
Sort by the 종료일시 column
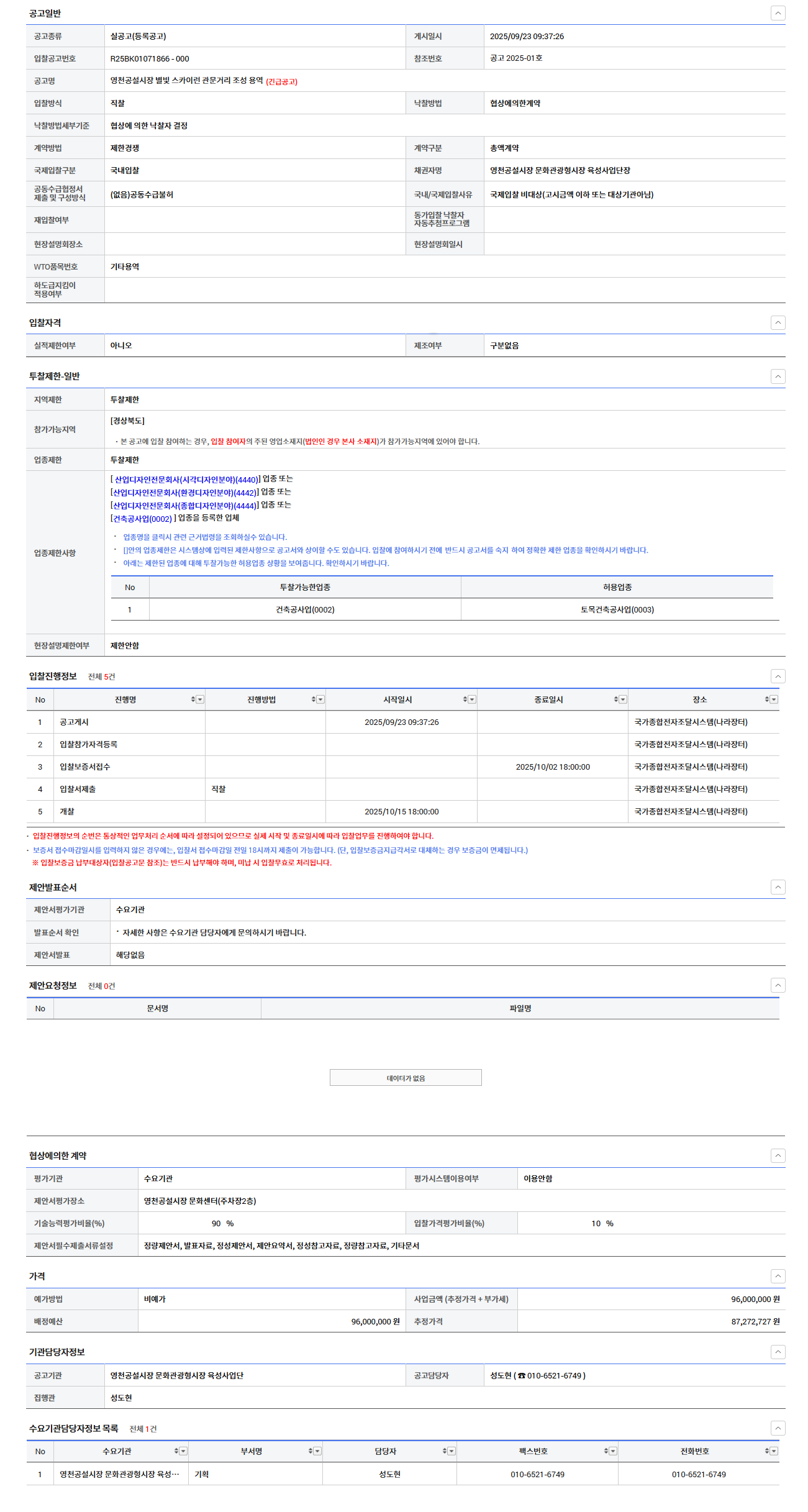(616, 699)
